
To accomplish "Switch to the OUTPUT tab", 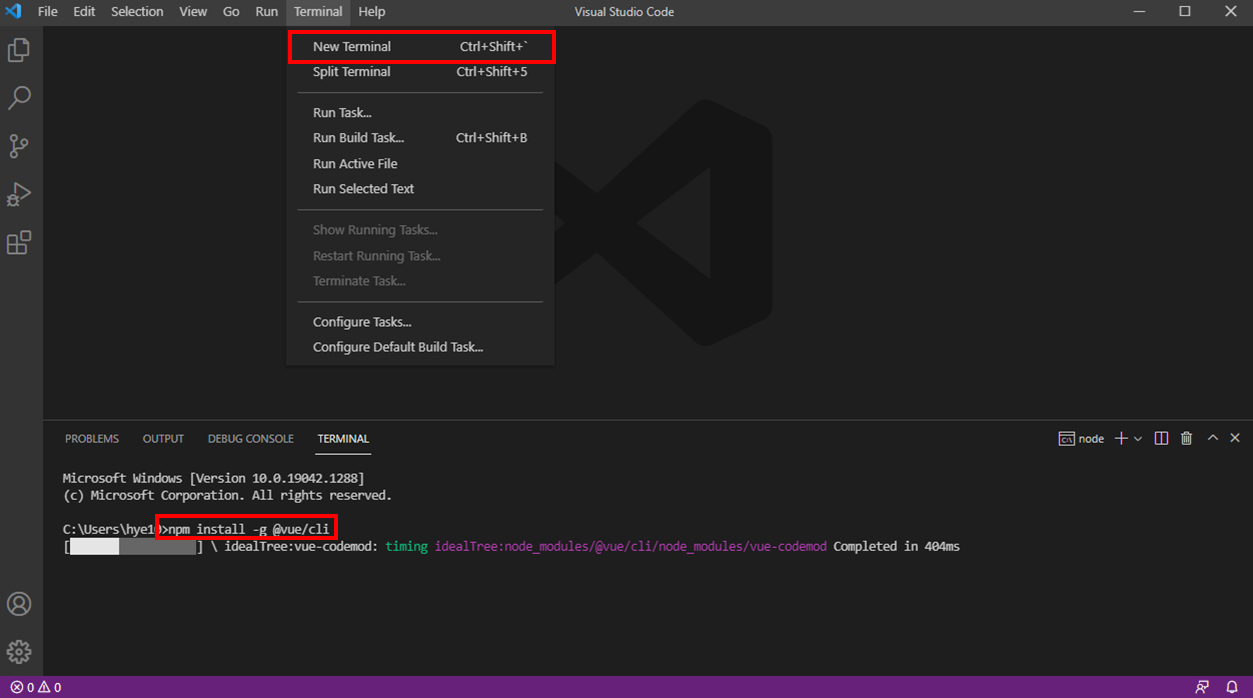I will [x=163, y=439].
